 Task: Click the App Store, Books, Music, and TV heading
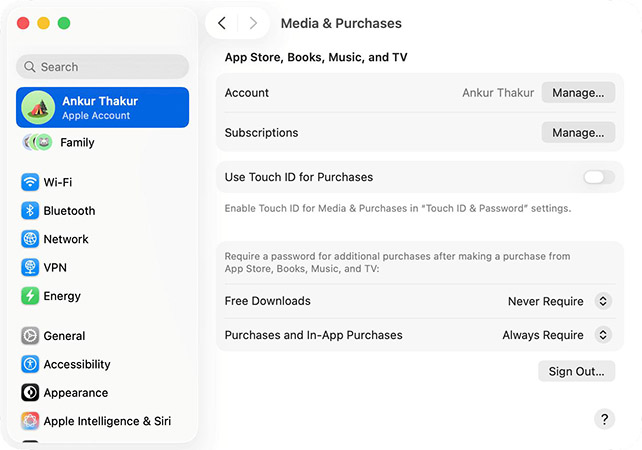click(316, 57)
